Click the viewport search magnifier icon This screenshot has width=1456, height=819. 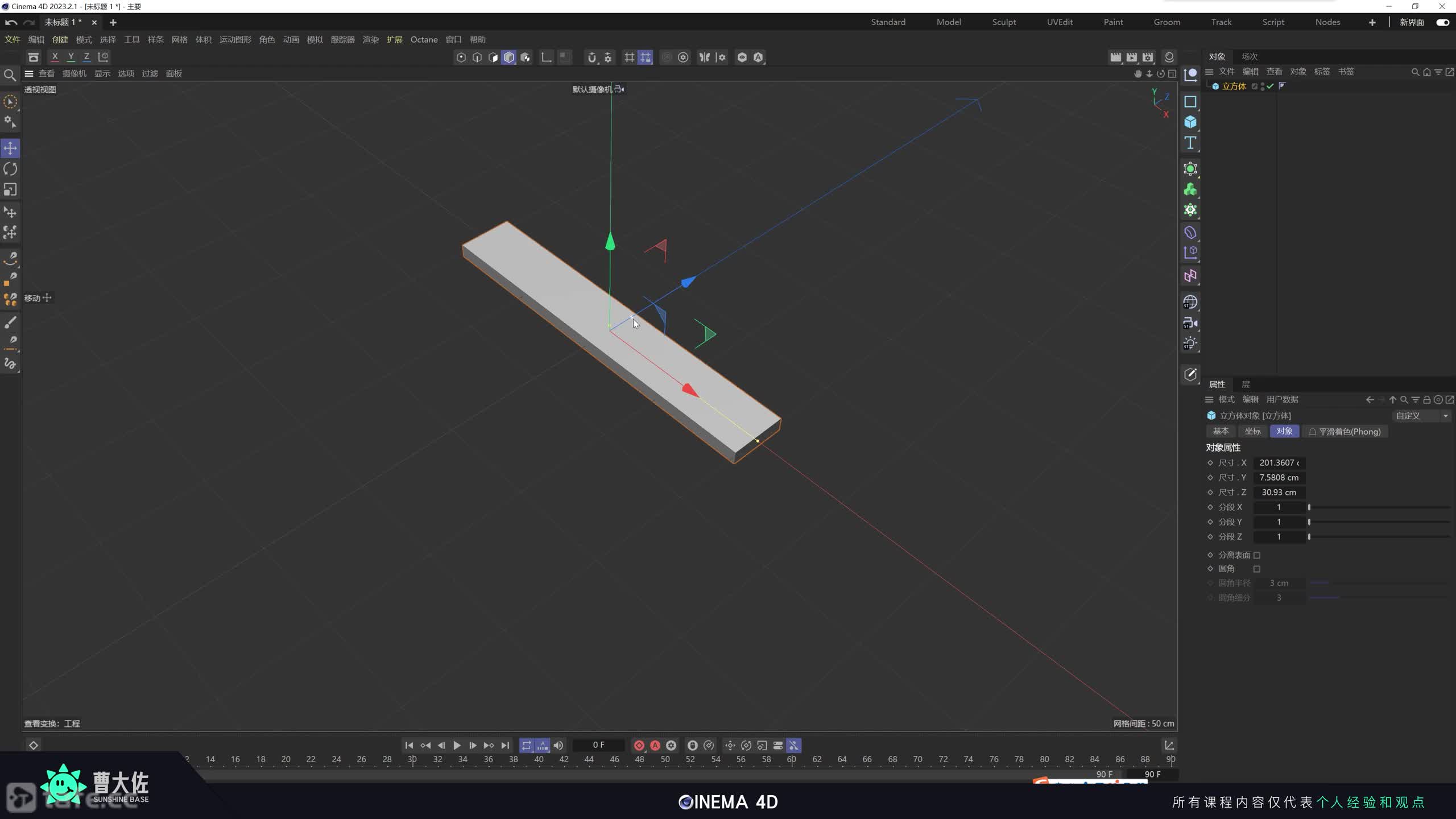(10, 75)
